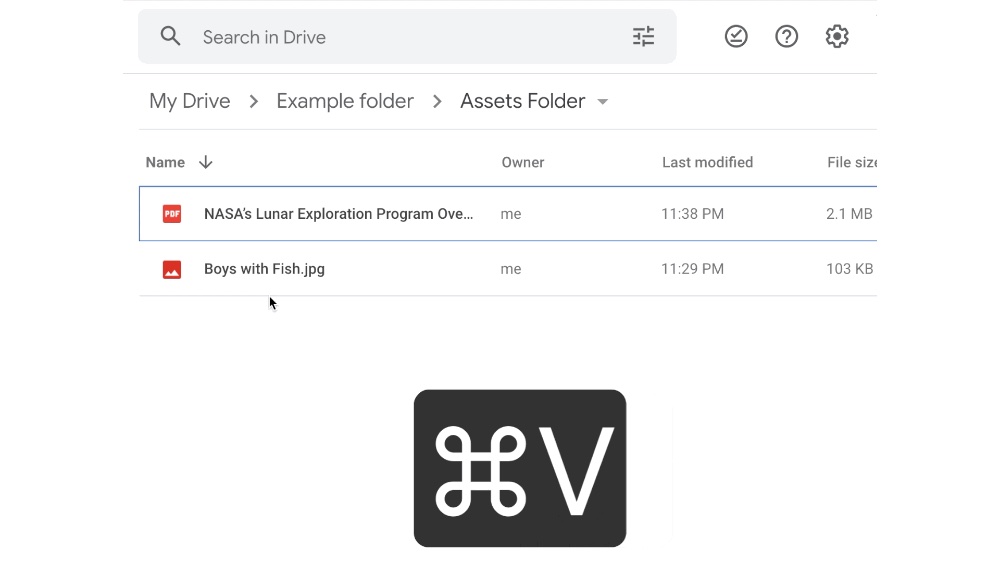Sort by File size column header

click(x=851, y=162)
